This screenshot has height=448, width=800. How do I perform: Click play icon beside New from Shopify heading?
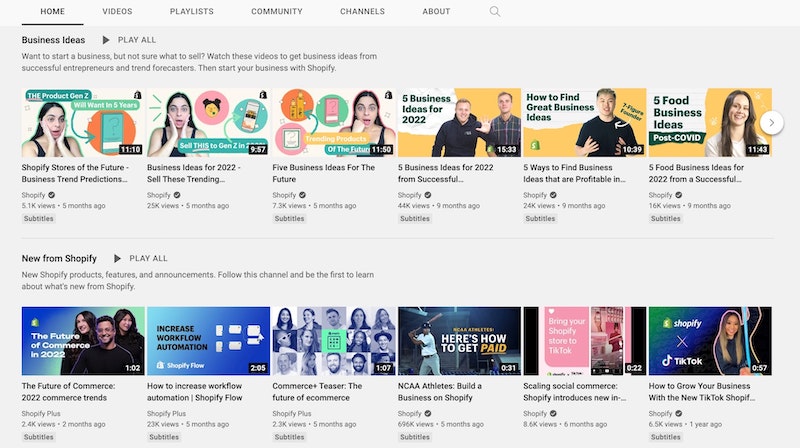pos(117,258)
